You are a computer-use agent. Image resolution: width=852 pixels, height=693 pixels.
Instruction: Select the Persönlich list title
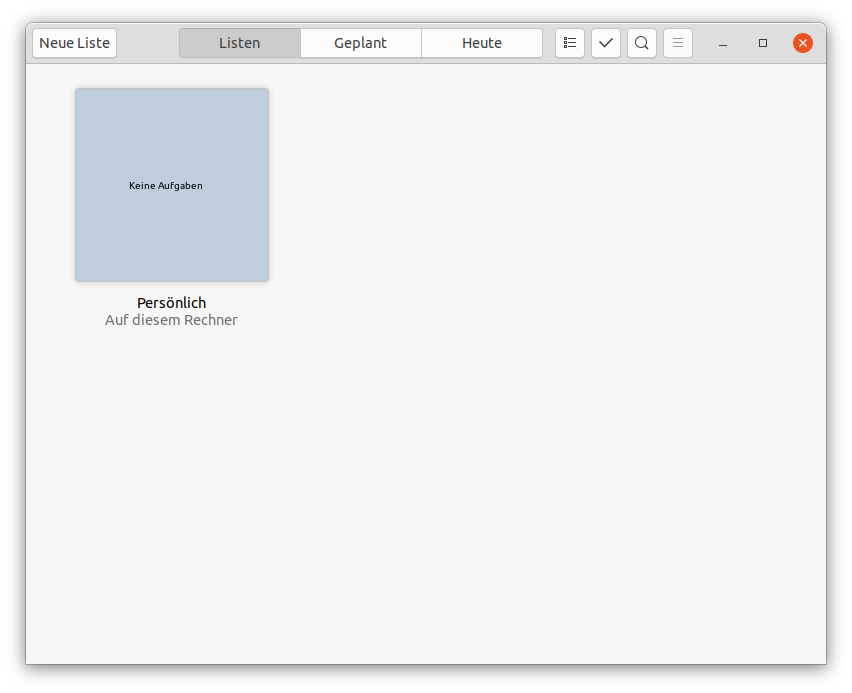click(172, 303)
